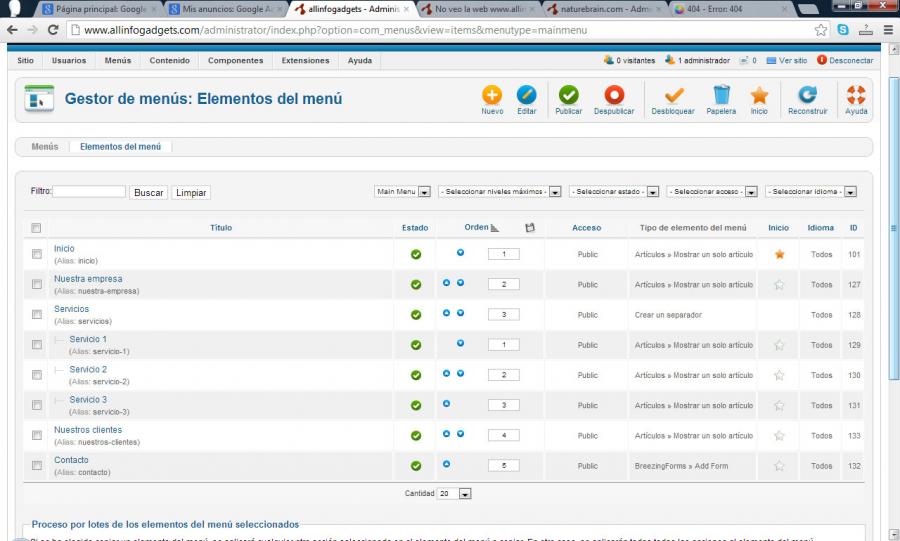Click the Inicio star toolbar icon
The image size is (900, 541).
click(759, 95)
